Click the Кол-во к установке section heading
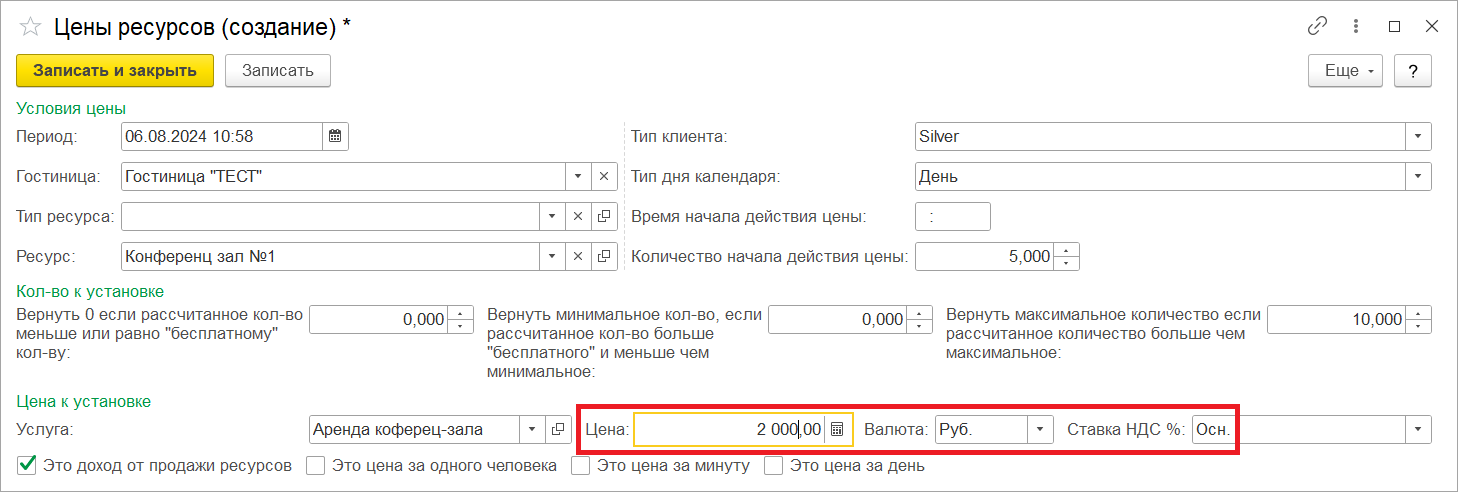The height and width of the screenshot is (492, 1458). click(90, 291)
